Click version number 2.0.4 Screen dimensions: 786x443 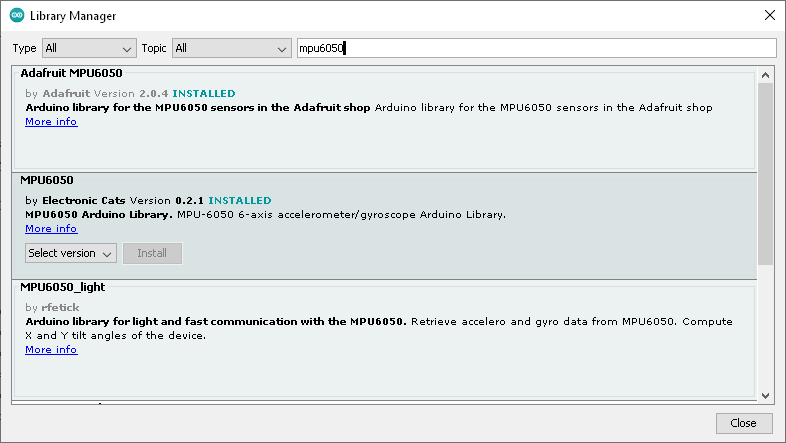click(x=153, y=94)
